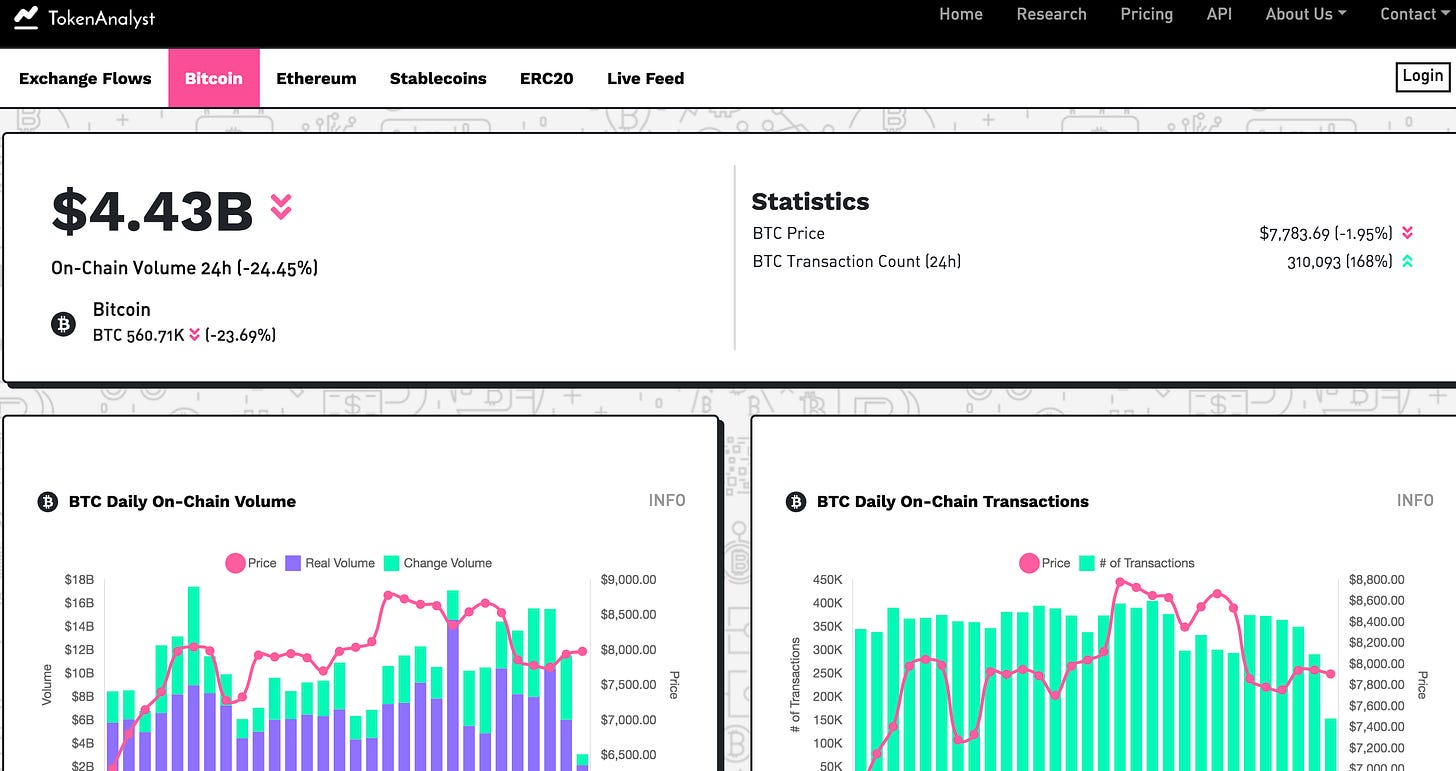Viewport: 1456px width, 771px height.
Task: Click the down arrow beside BTC Price value
Action: click(1407, 233)
